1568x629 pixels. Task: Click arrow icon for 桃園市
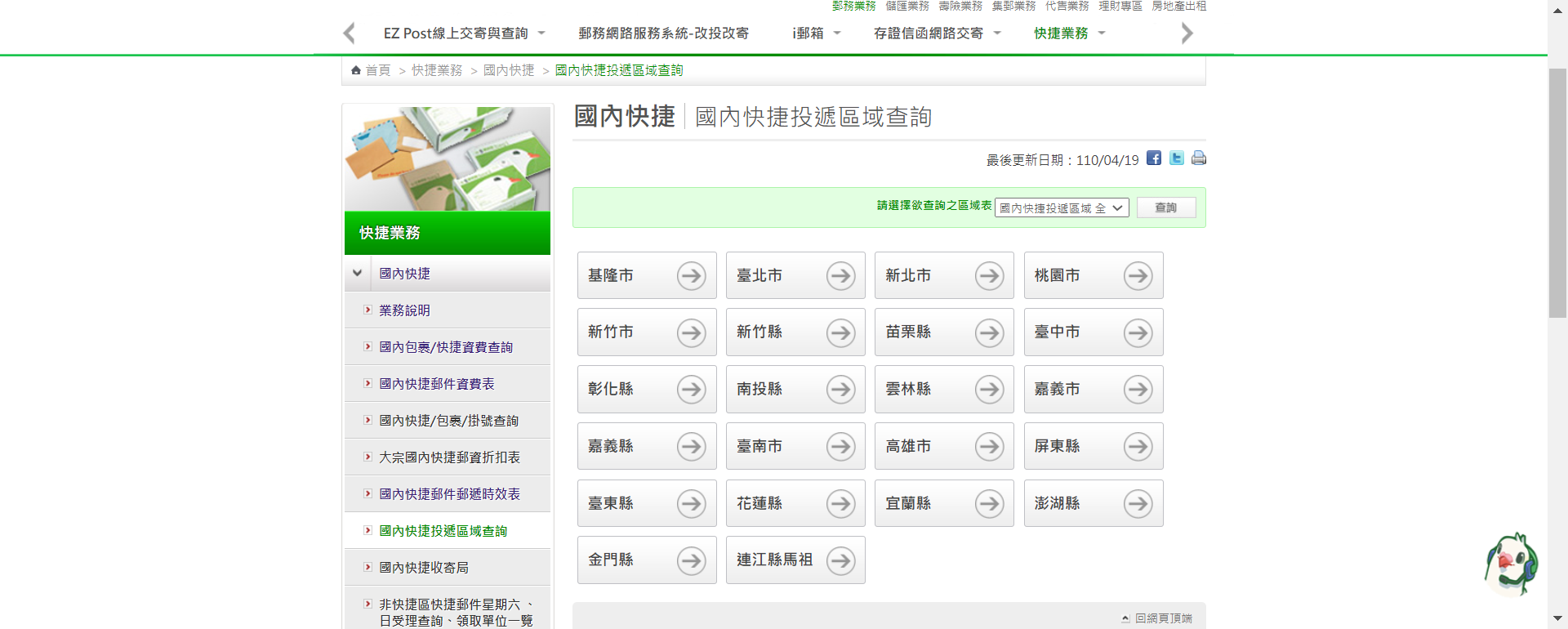(x=1138, y=276)
